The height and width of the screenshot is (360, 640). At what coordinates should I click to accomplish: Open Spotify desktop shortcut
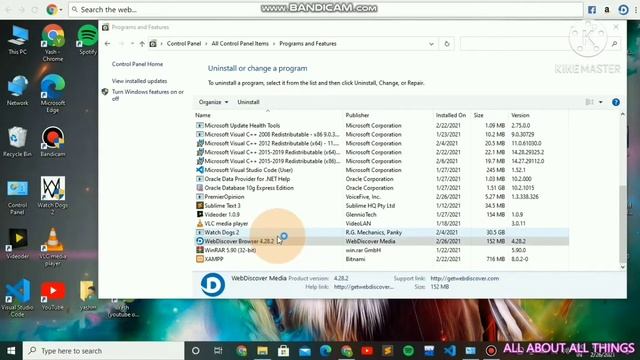pos(87,40)
